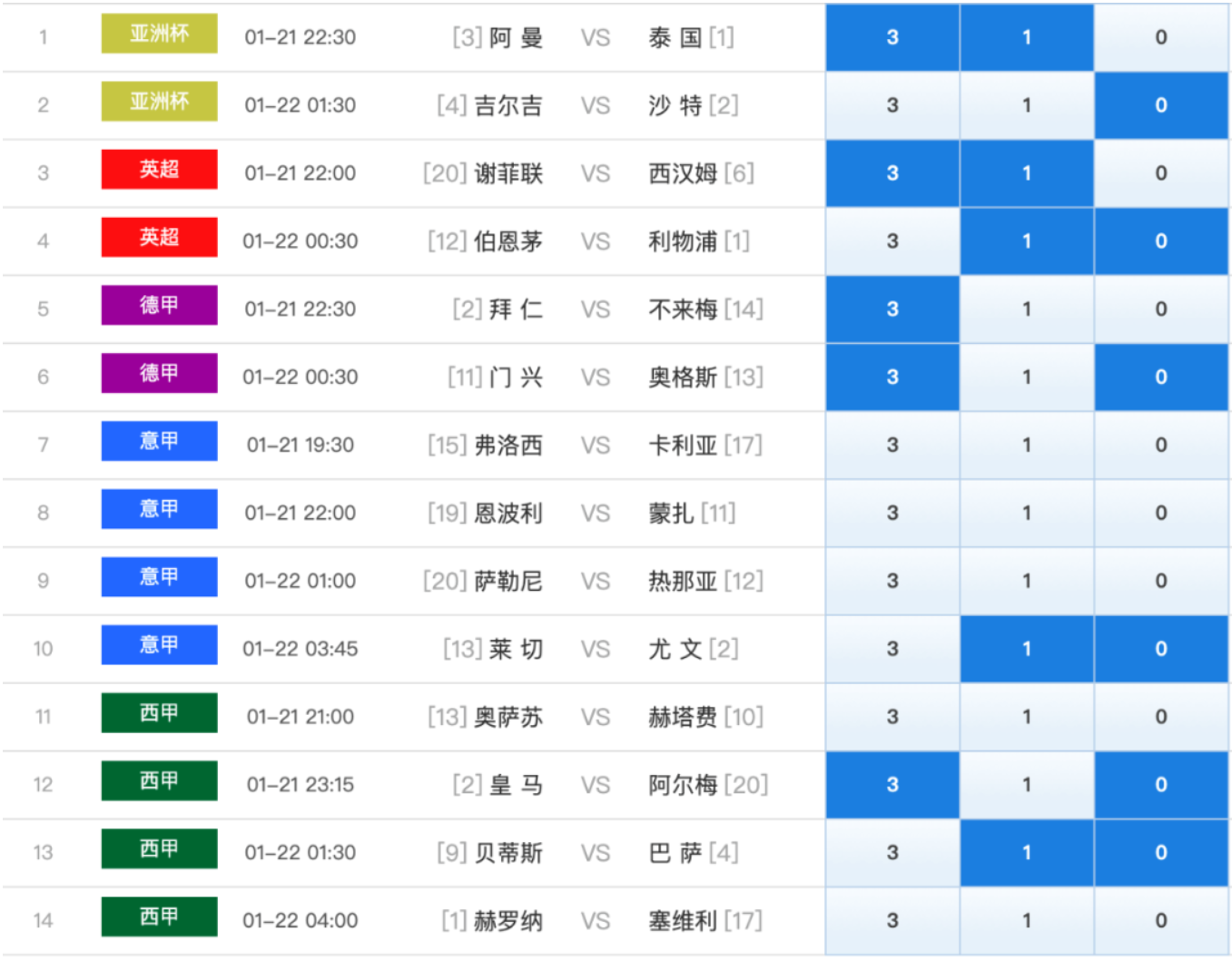The width and height of the screenshot is (1232, 961).
Task: Deselect the 3 option for 拜仁 vs 不来梅
Action: 892,309
